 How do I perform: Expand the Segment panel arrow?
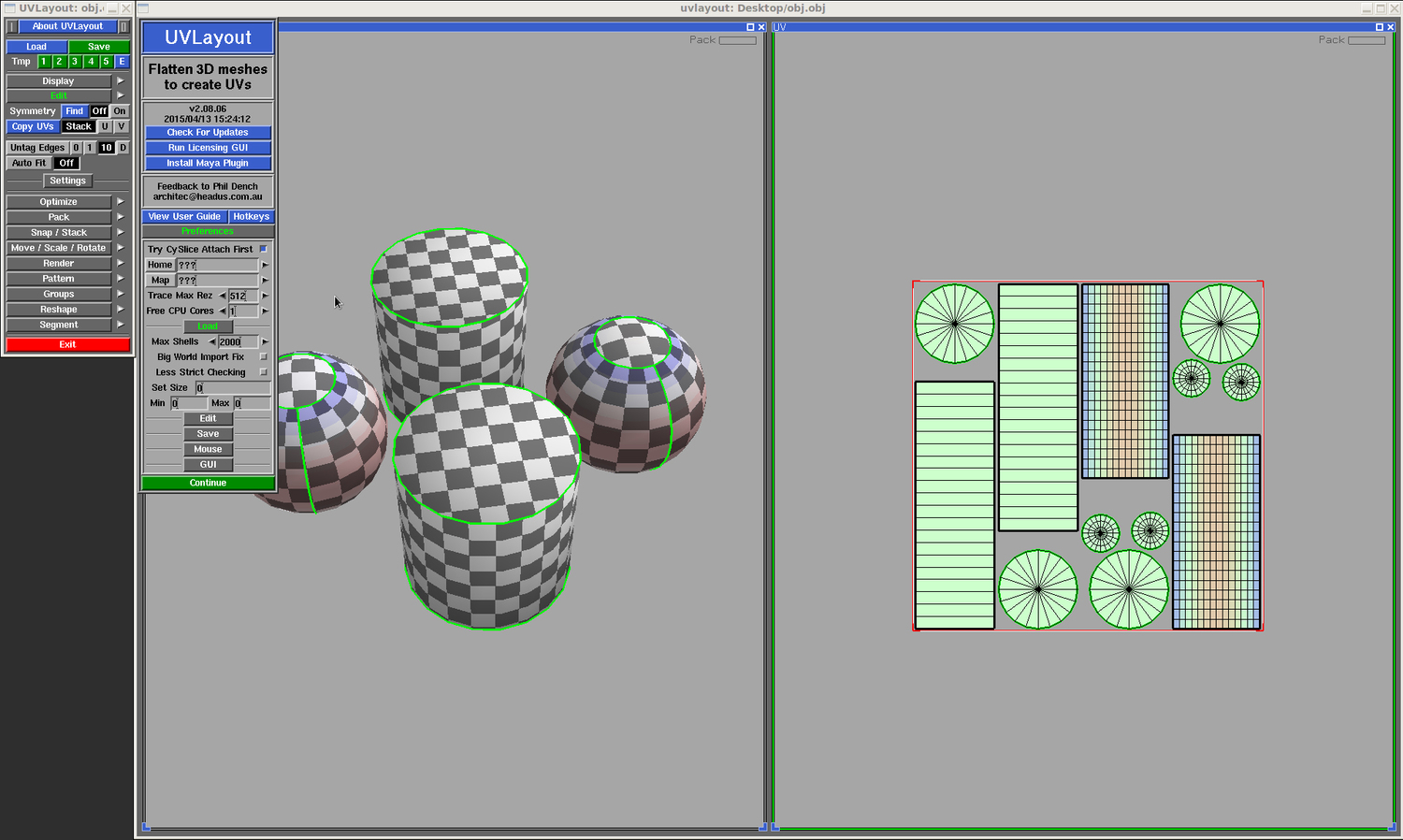pyautogui.click(x=121, y=325)
